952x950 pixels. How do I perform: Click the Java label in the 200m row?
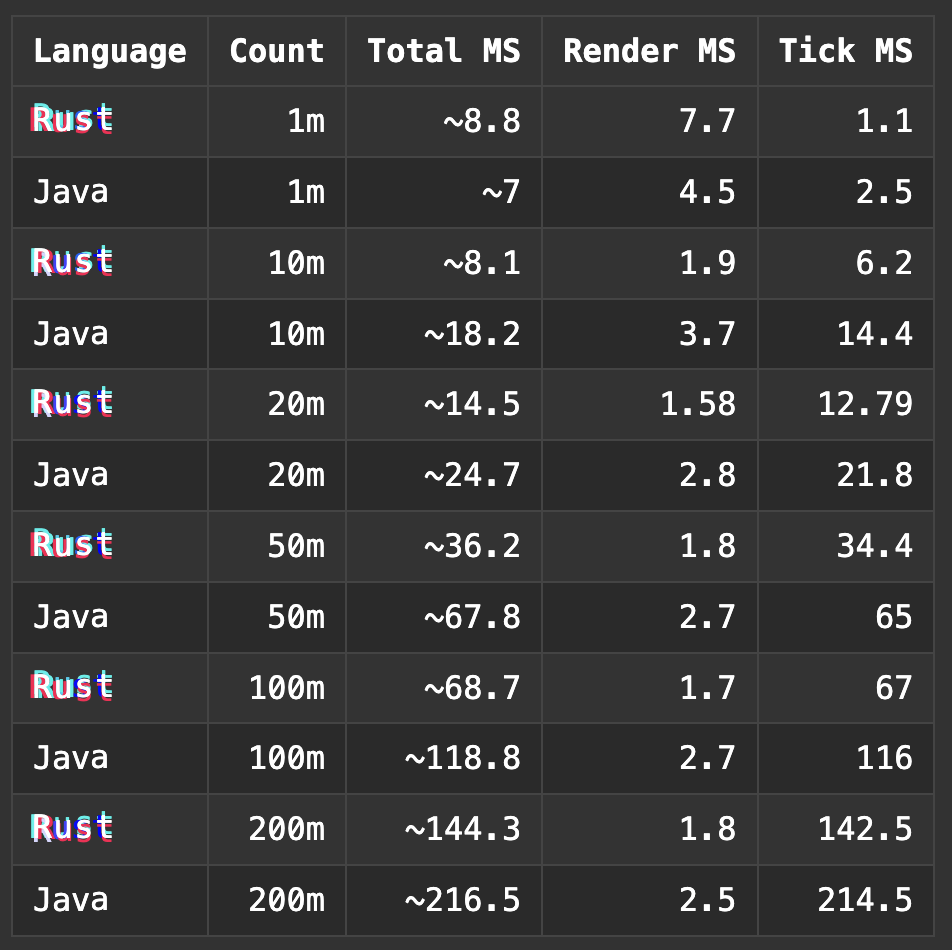click(70, 900)
